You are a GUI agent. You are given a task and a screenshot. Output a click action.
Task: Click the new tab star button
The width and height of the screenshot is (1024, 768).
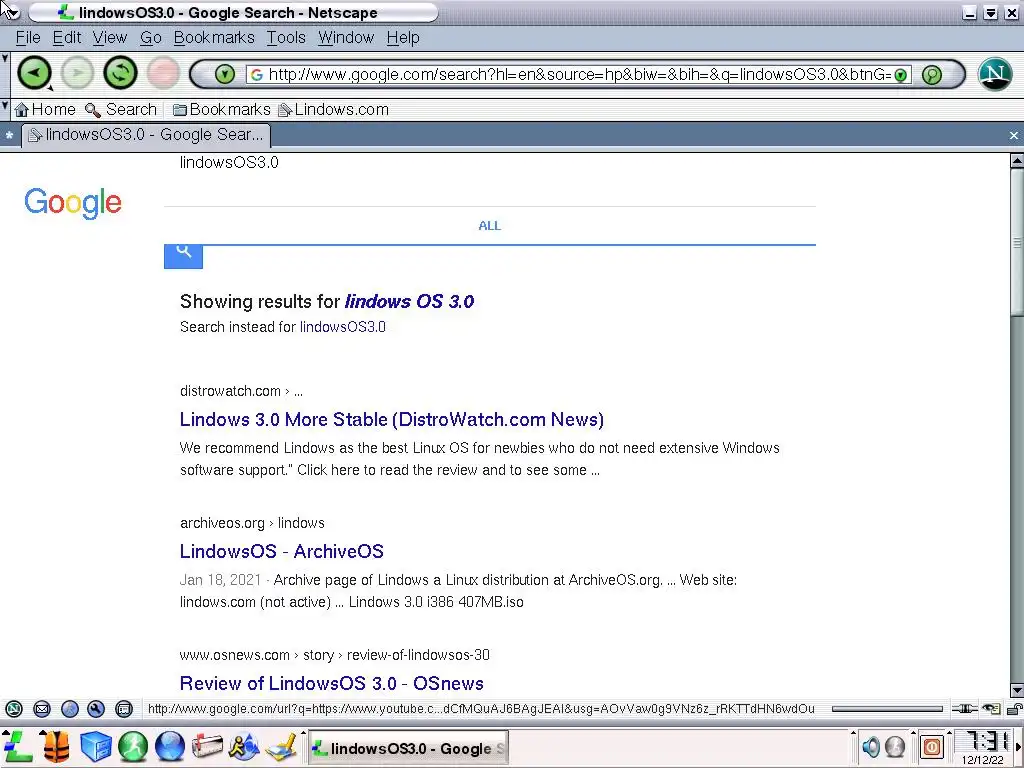9,136
